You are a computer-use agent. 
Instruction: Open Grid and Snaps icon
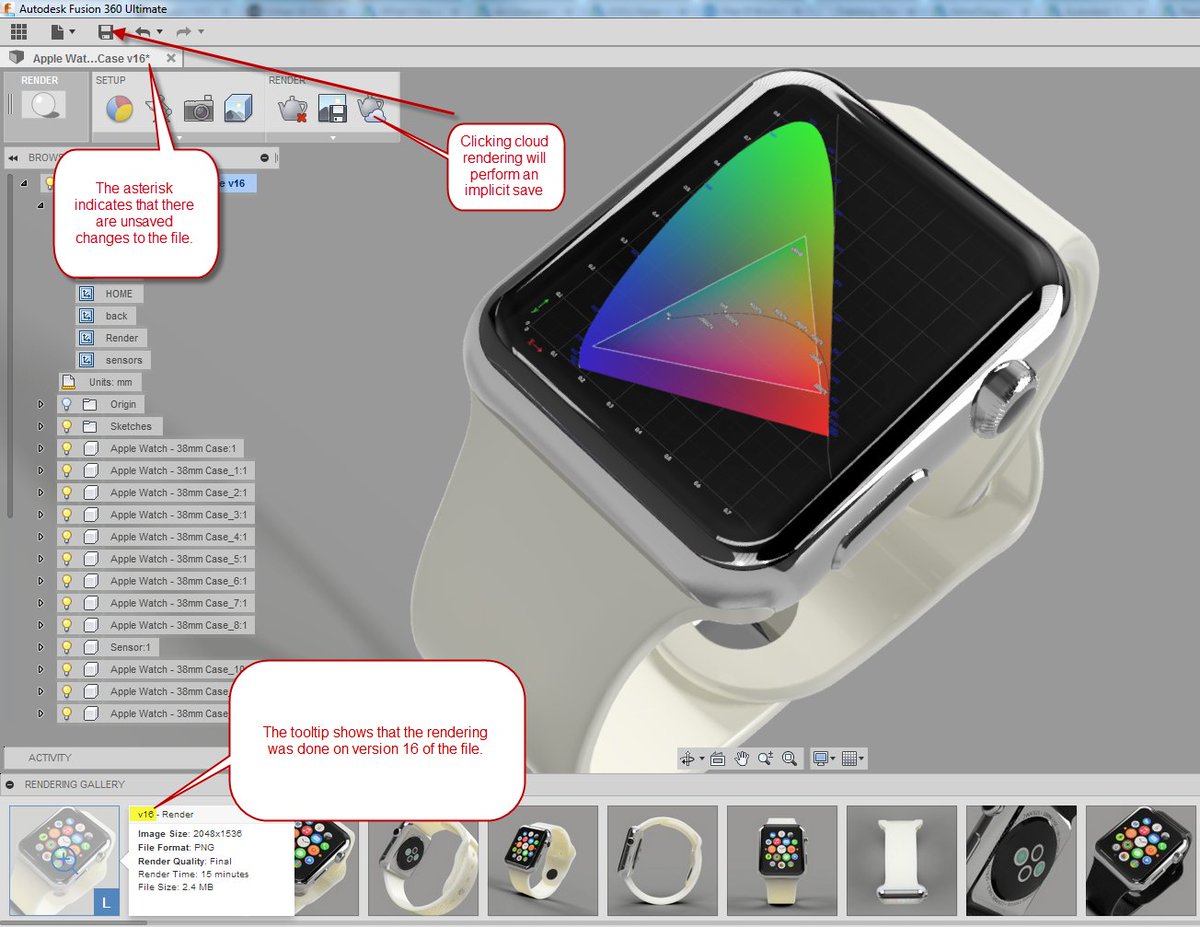tap(849, 758)
